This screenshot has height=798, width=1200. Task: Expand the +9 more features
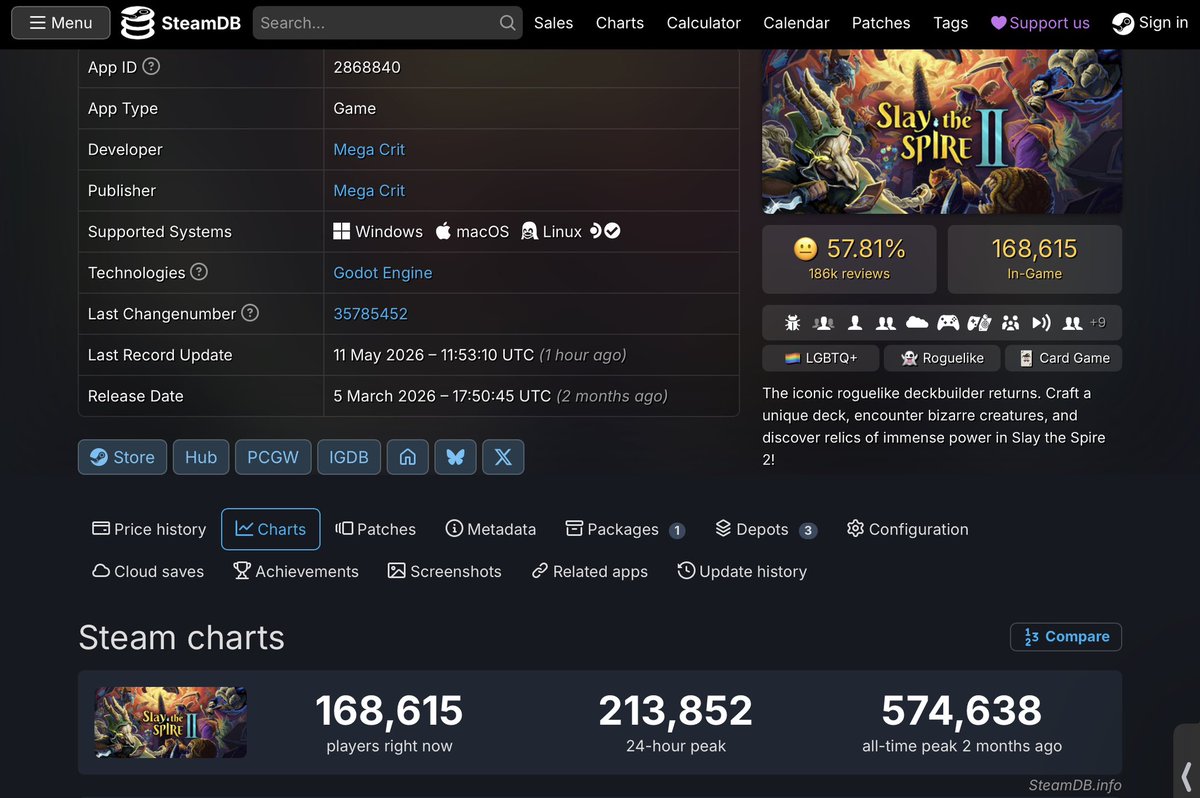[1098, 323]
